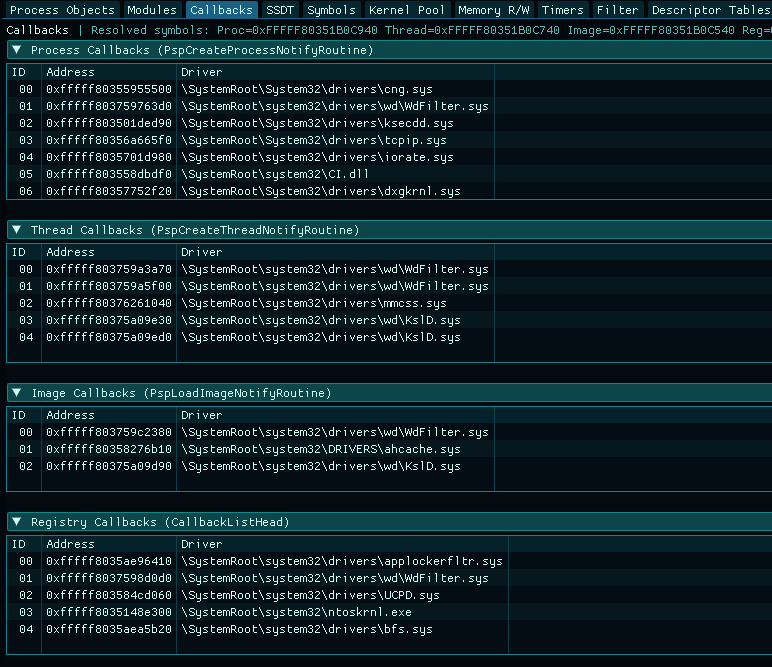Click address 0xfffff8035148e300 of ntoskrnl.exe
Screen dimensions: 772x667
click(109, 612)
